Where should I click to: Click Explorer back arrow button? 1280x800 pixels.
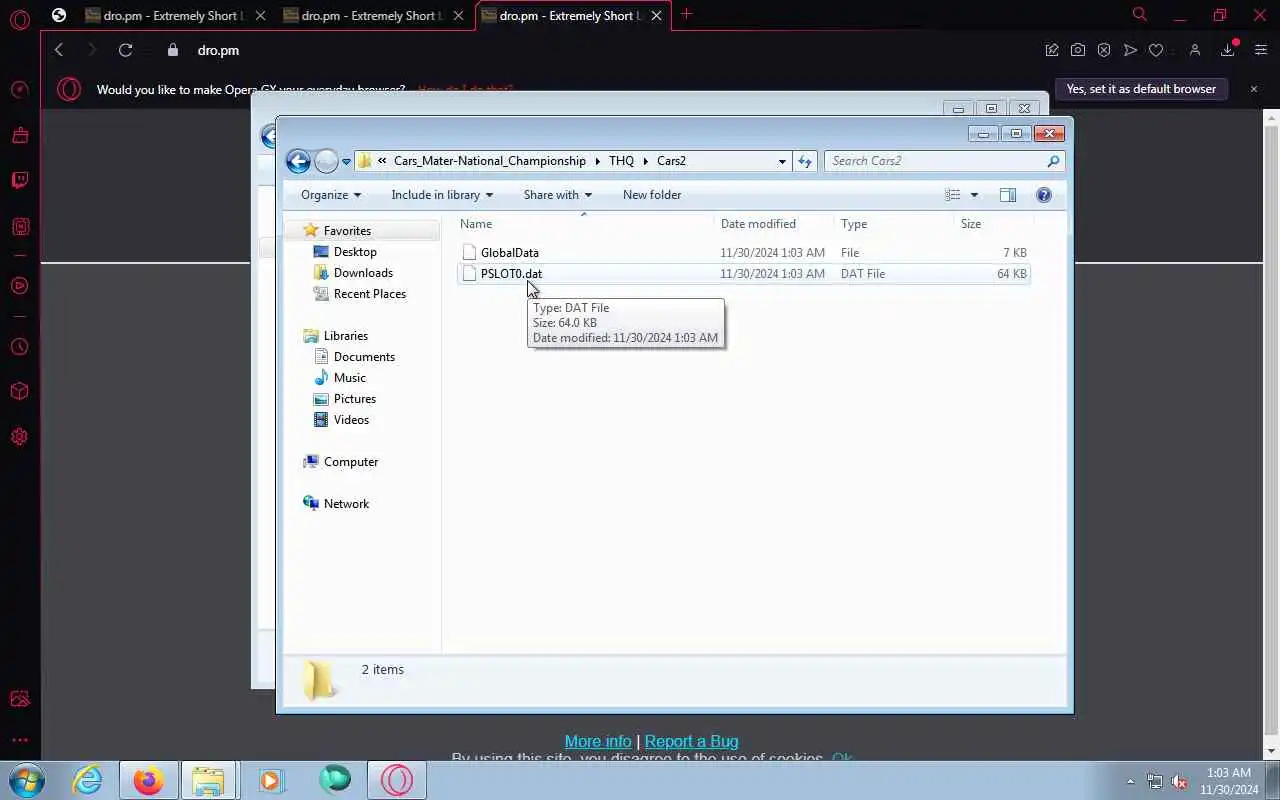click(x=298, y=161)
